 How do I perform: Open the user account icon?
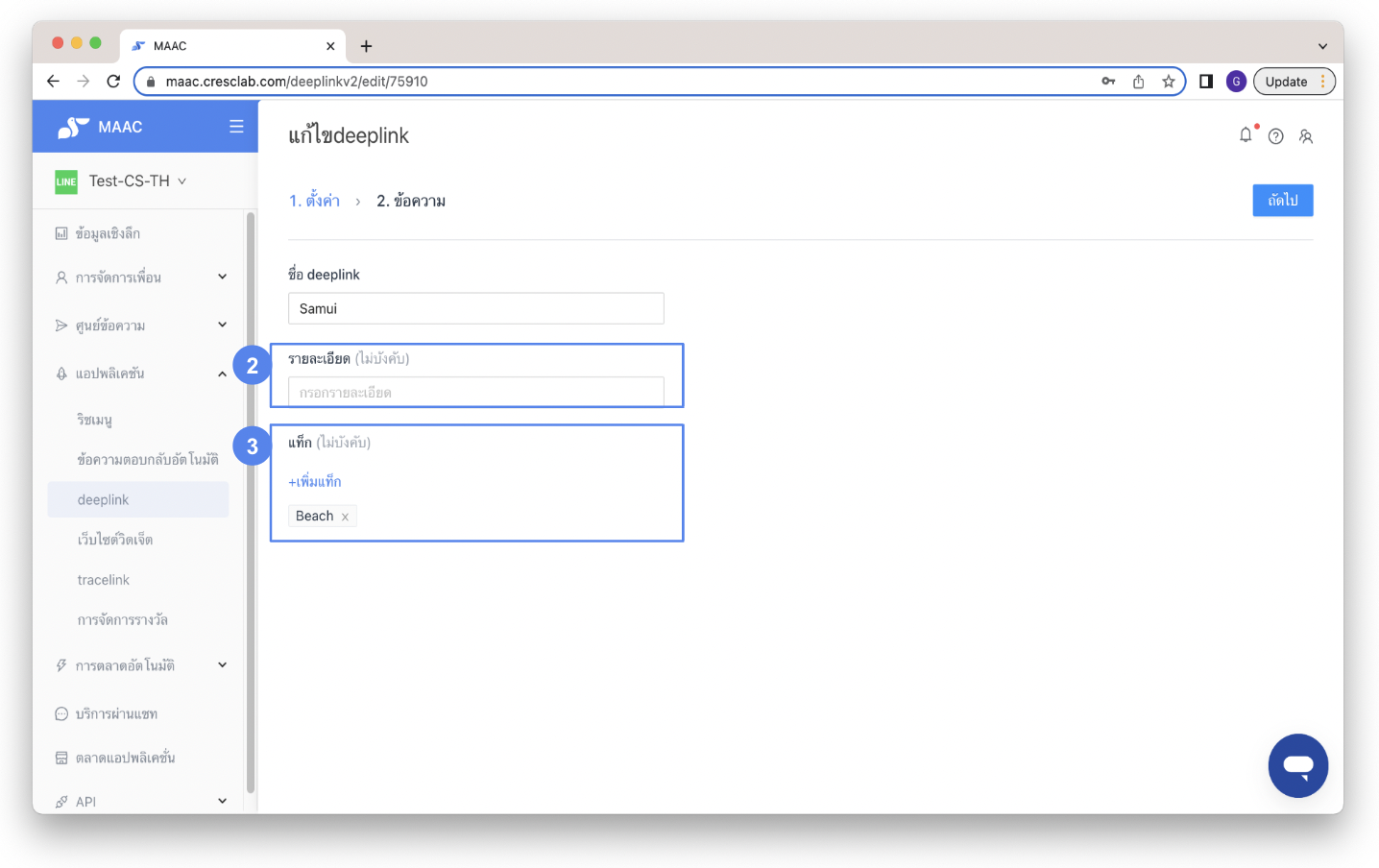(x=1305, y=136)
